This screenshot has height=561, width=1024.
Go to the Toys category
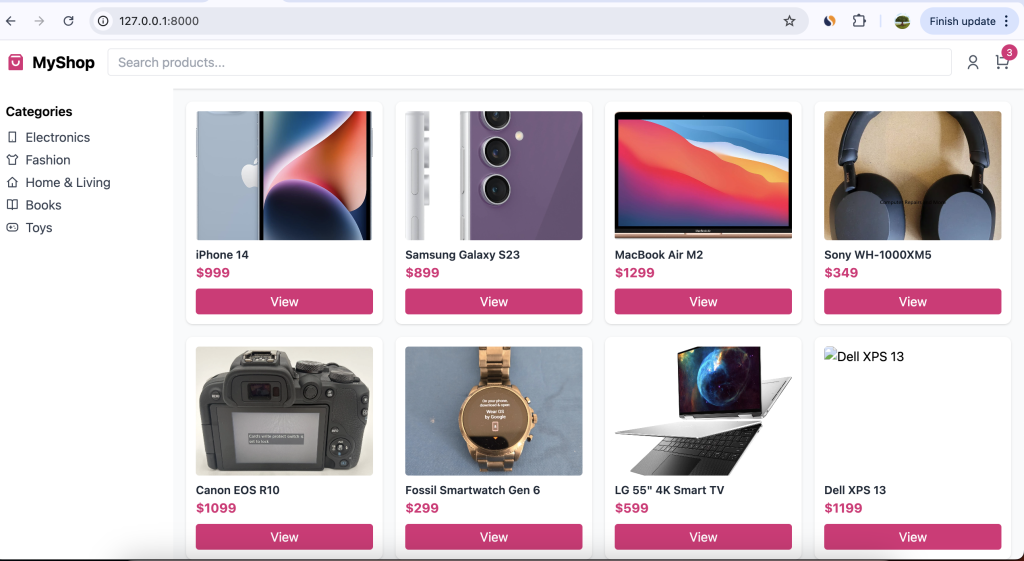pos(39,228)
